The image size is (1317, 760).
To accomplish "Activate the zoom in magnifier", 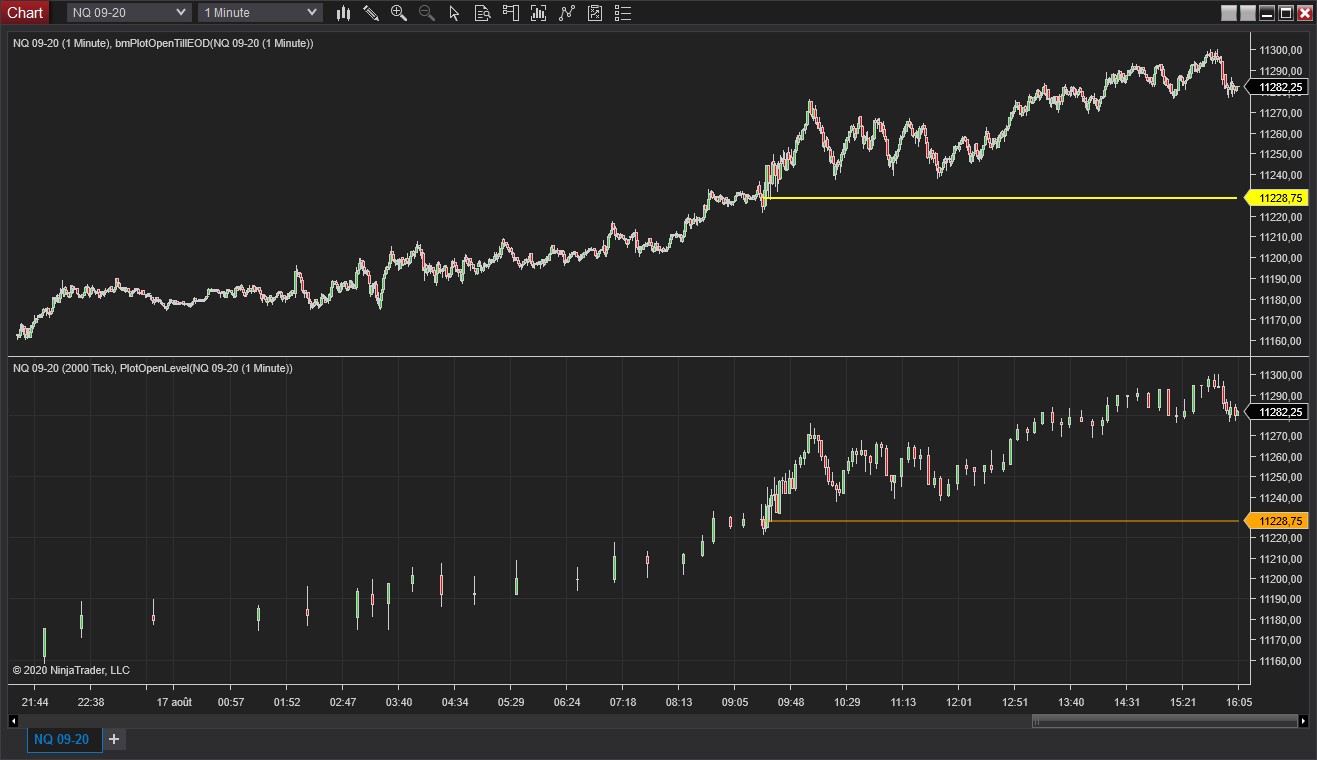I will pos(399,13).
